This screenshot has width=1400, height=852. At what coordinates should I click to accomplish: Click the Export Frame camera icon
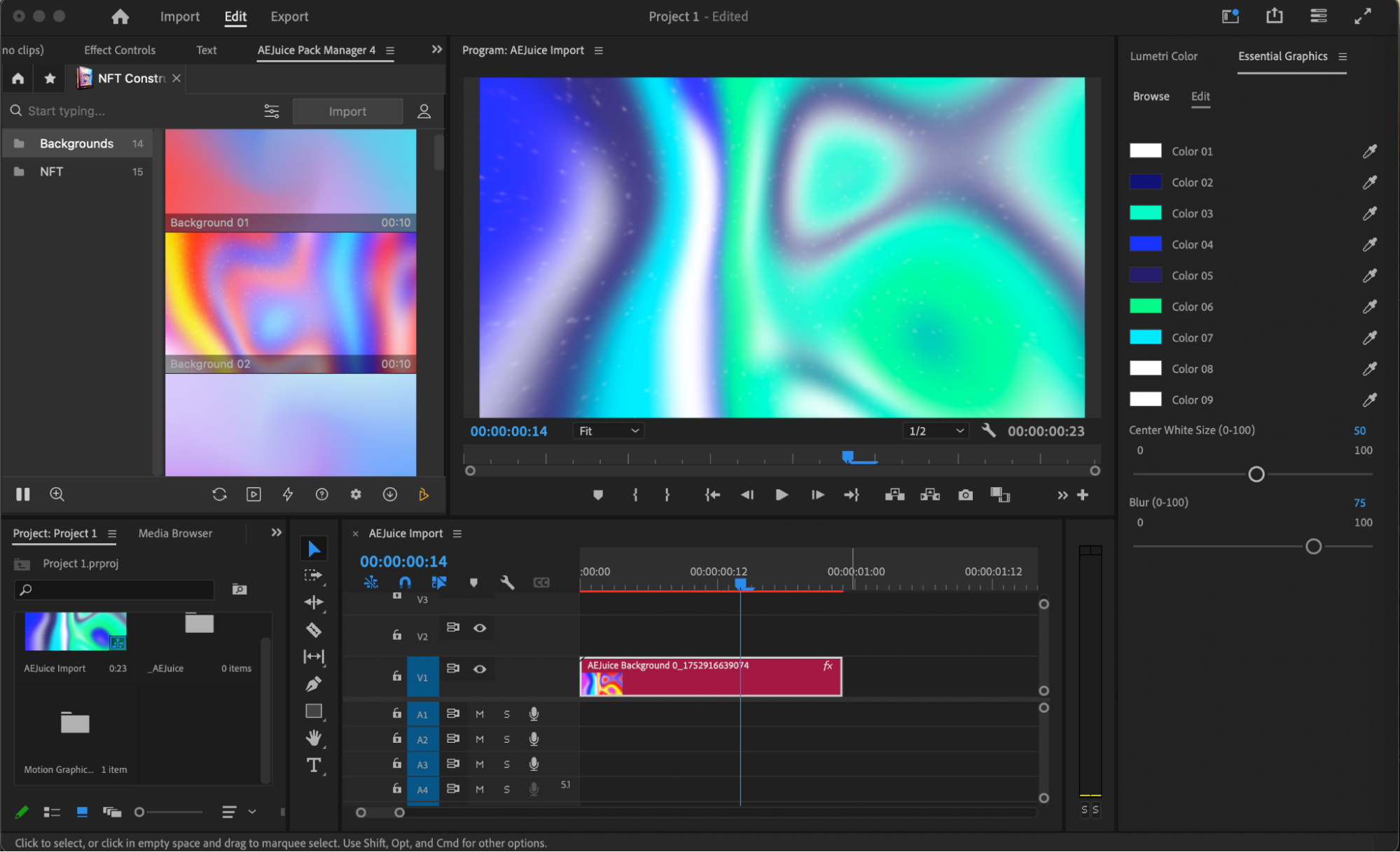pyautogui.click(x=965, y=495)
